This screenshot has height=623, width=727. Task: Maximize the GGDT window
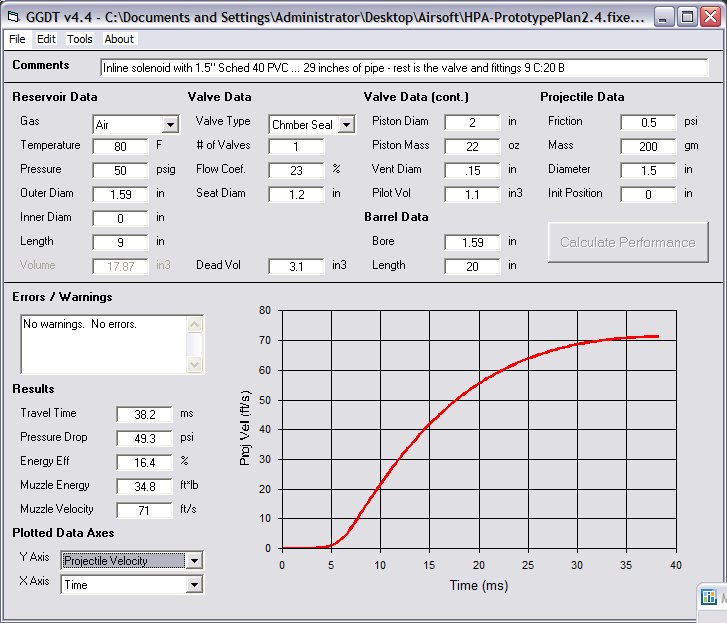coord(687,17)
